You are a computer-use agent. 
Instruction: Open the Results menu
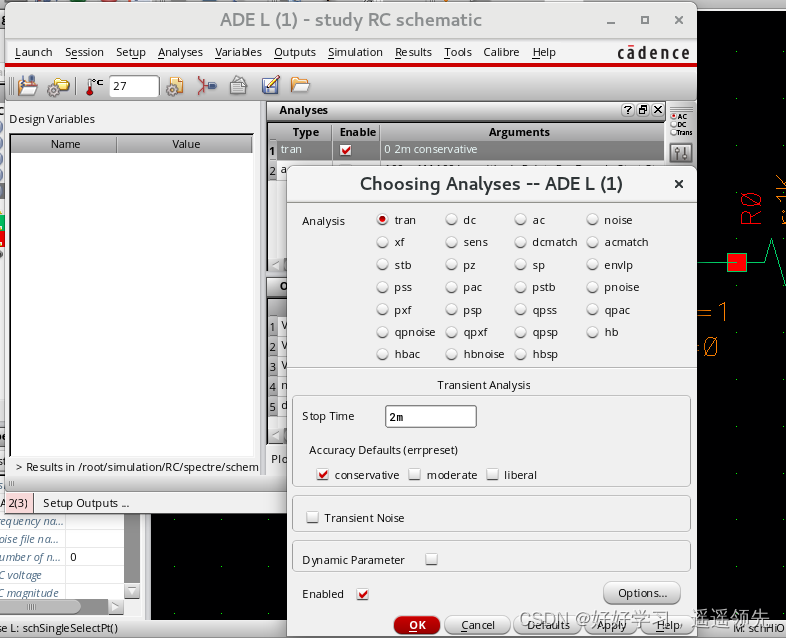pos(413,52)
